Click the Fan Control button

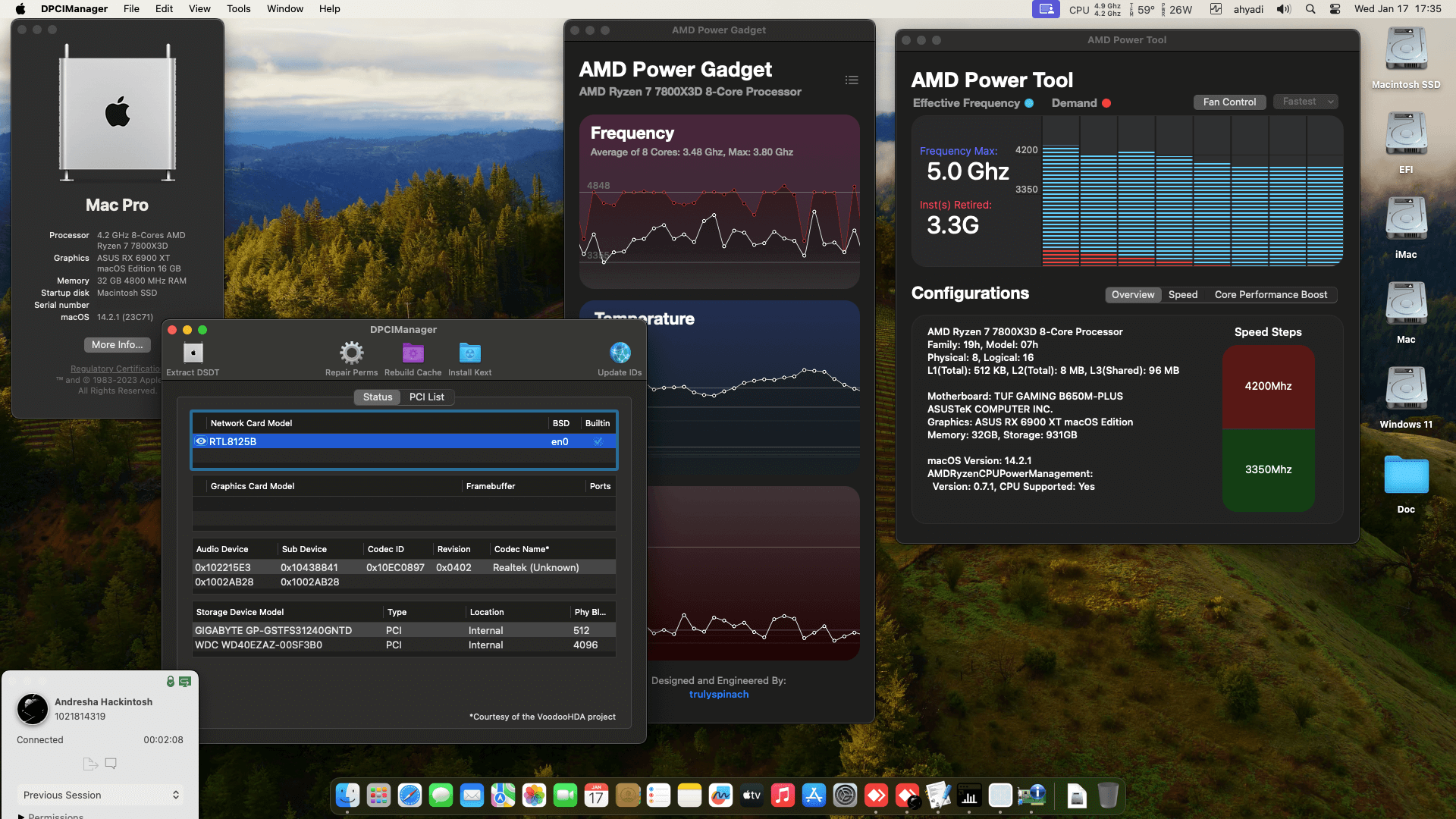pyautogui.click(x=1229, y=102)
